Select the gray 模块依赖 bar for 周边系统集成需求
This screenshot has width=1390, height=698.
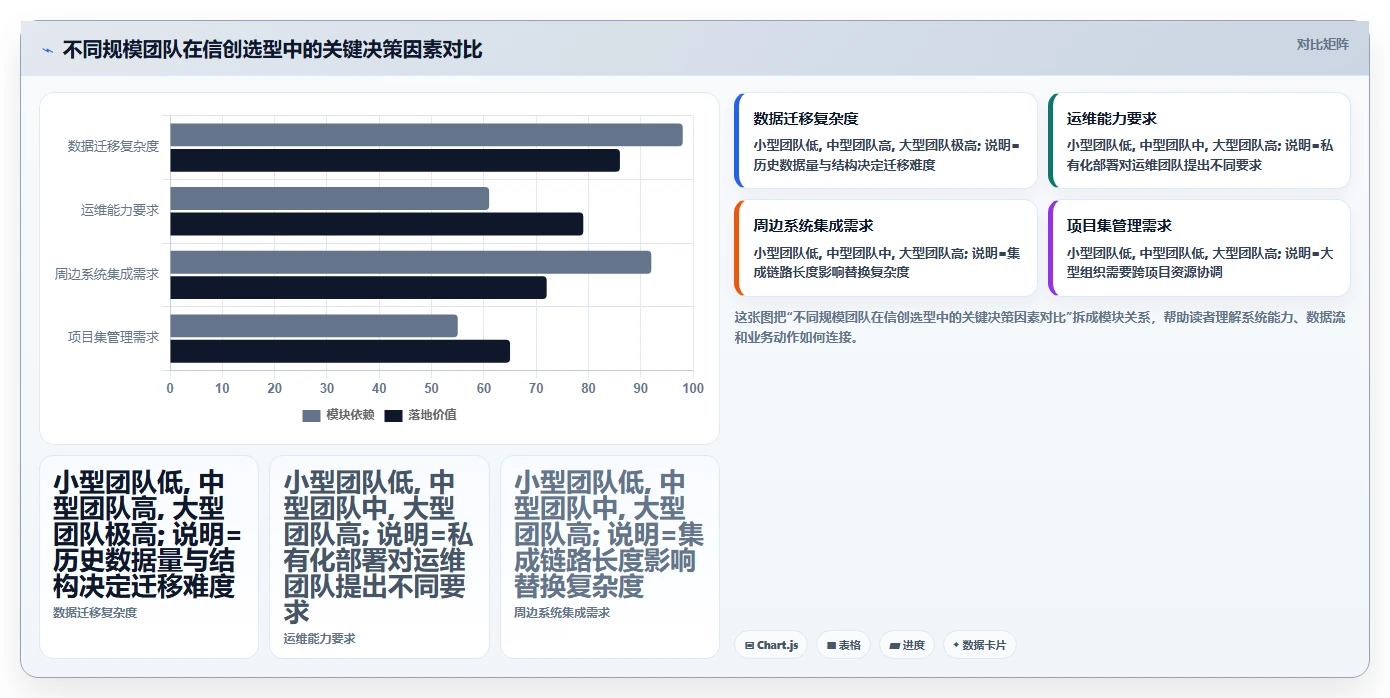point(410,262)
